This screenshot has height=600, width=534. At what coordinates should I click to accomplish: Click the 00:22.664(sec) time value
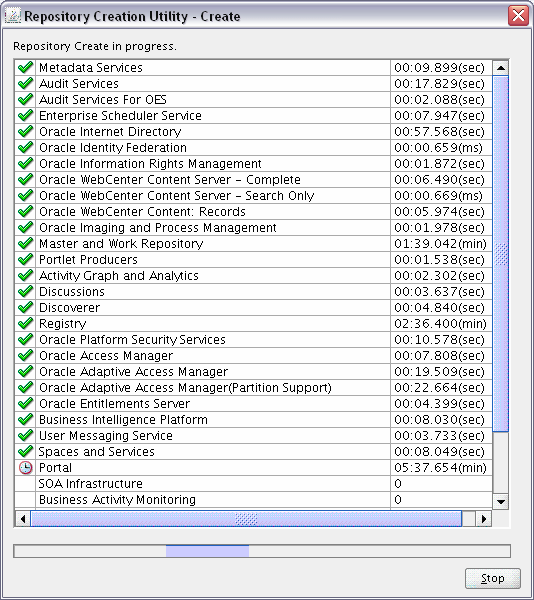point(440,388)
